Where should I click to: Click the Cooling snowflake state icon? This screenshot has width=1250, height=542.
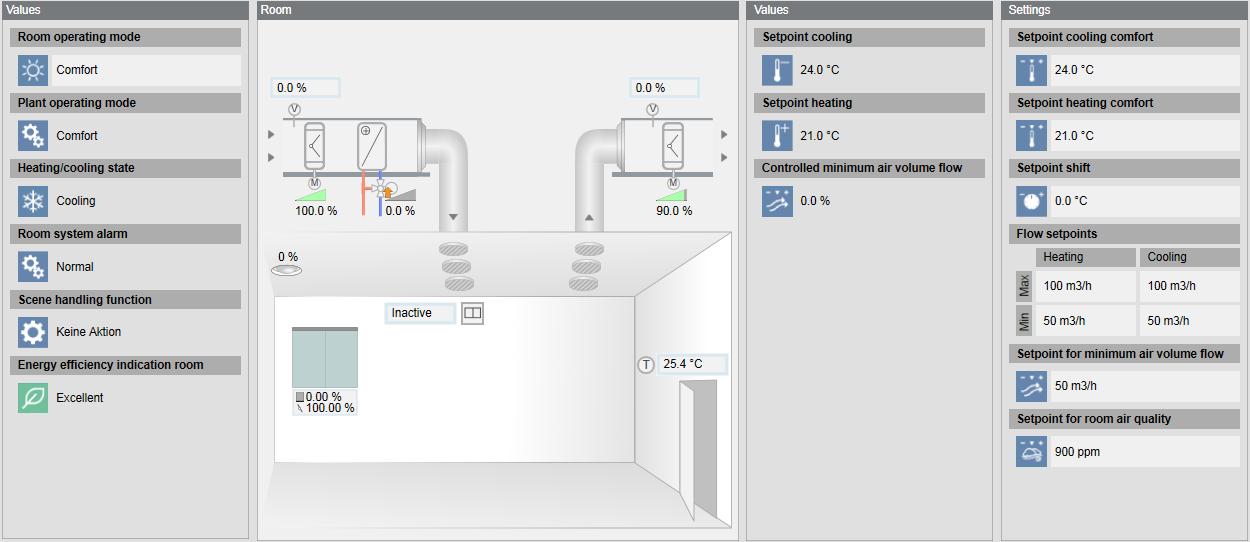coord(33,201)
